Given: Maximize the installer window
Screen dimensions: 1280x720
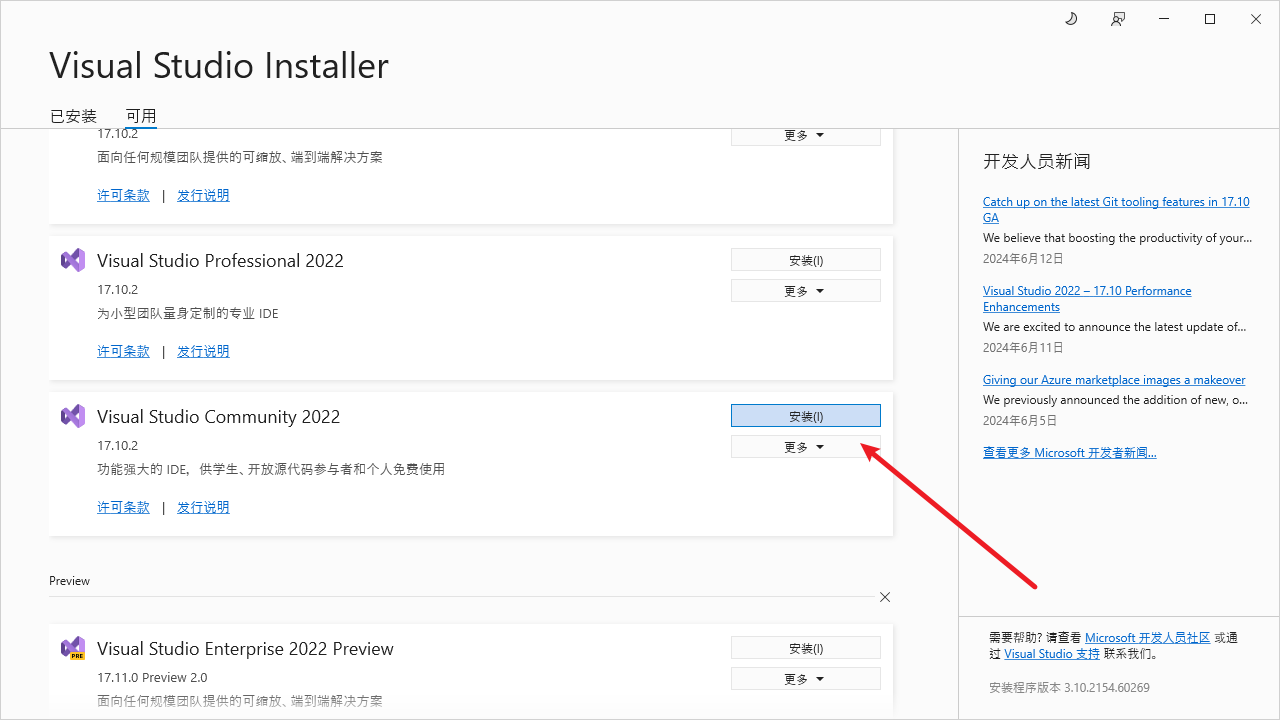Looking at the screenshot, I should pos(1210,19).
